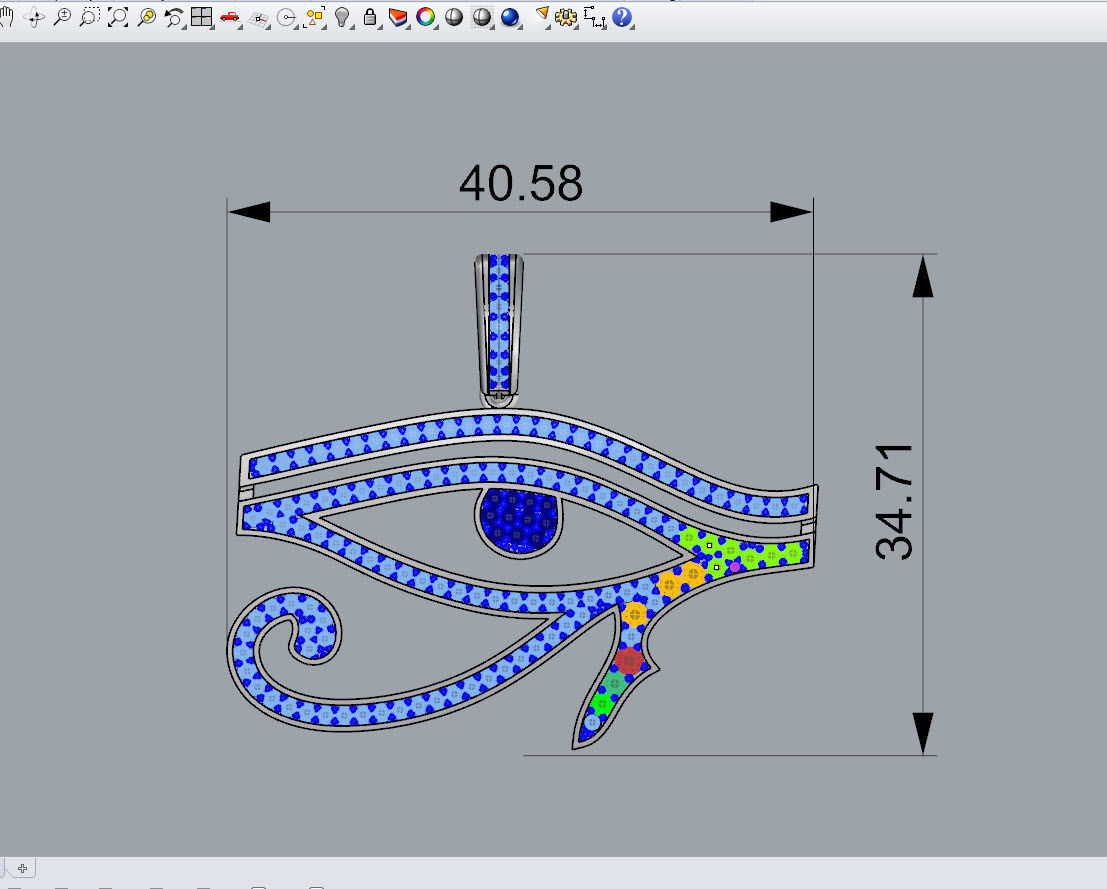Open the four-viewports layout icon
Screen dimensions: 1107x889
[201, 17]
